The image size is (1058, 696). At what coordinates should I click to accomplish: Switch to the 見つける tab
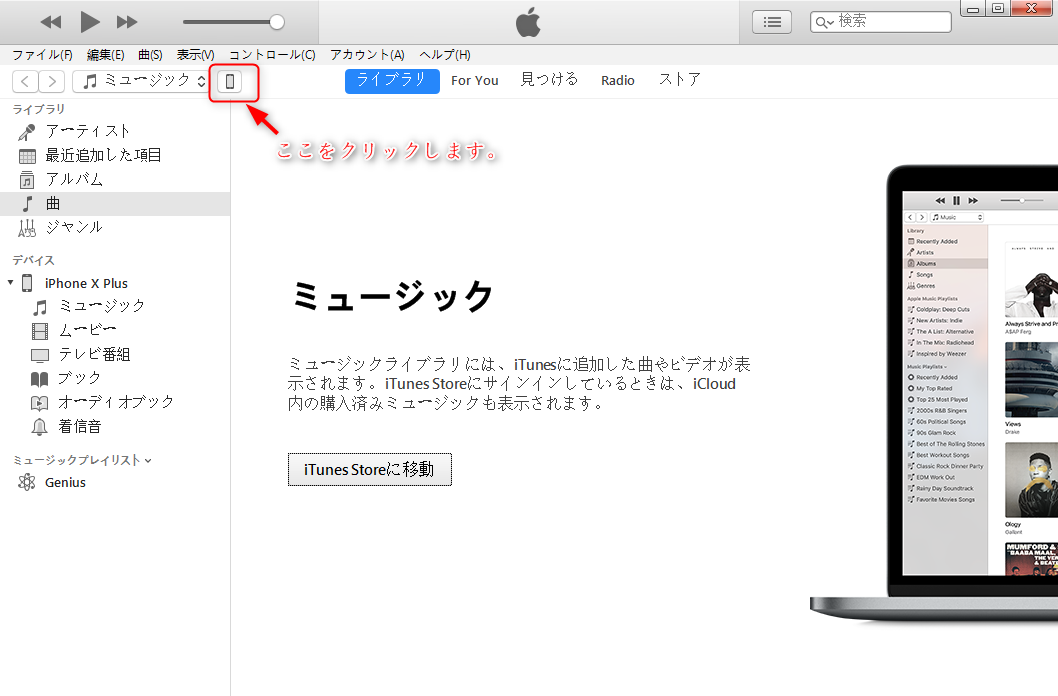click(x=549, y=80)
